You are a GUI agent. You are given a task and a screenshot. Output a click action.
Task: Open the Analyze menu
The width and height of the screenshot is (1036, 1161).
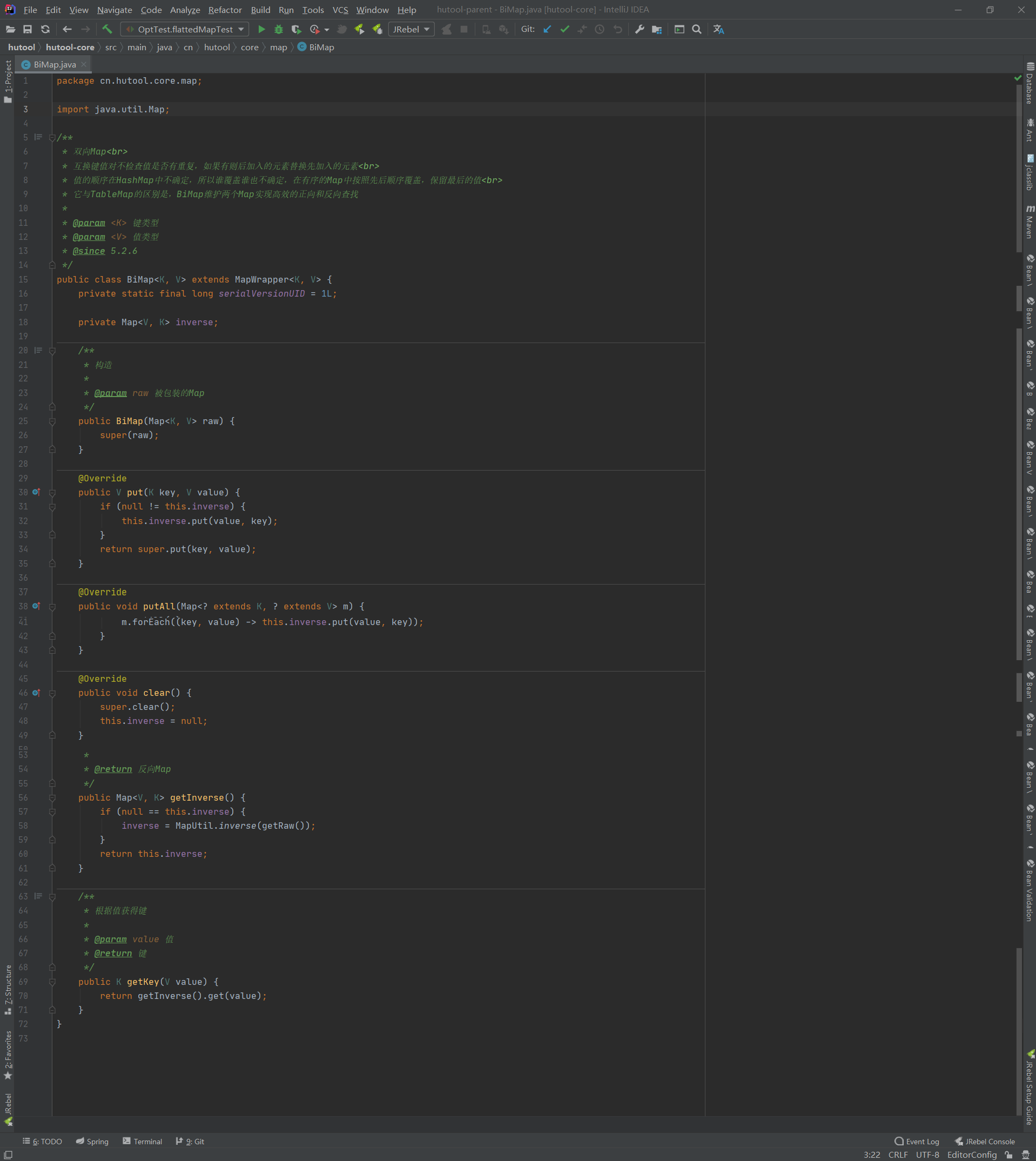185,10
